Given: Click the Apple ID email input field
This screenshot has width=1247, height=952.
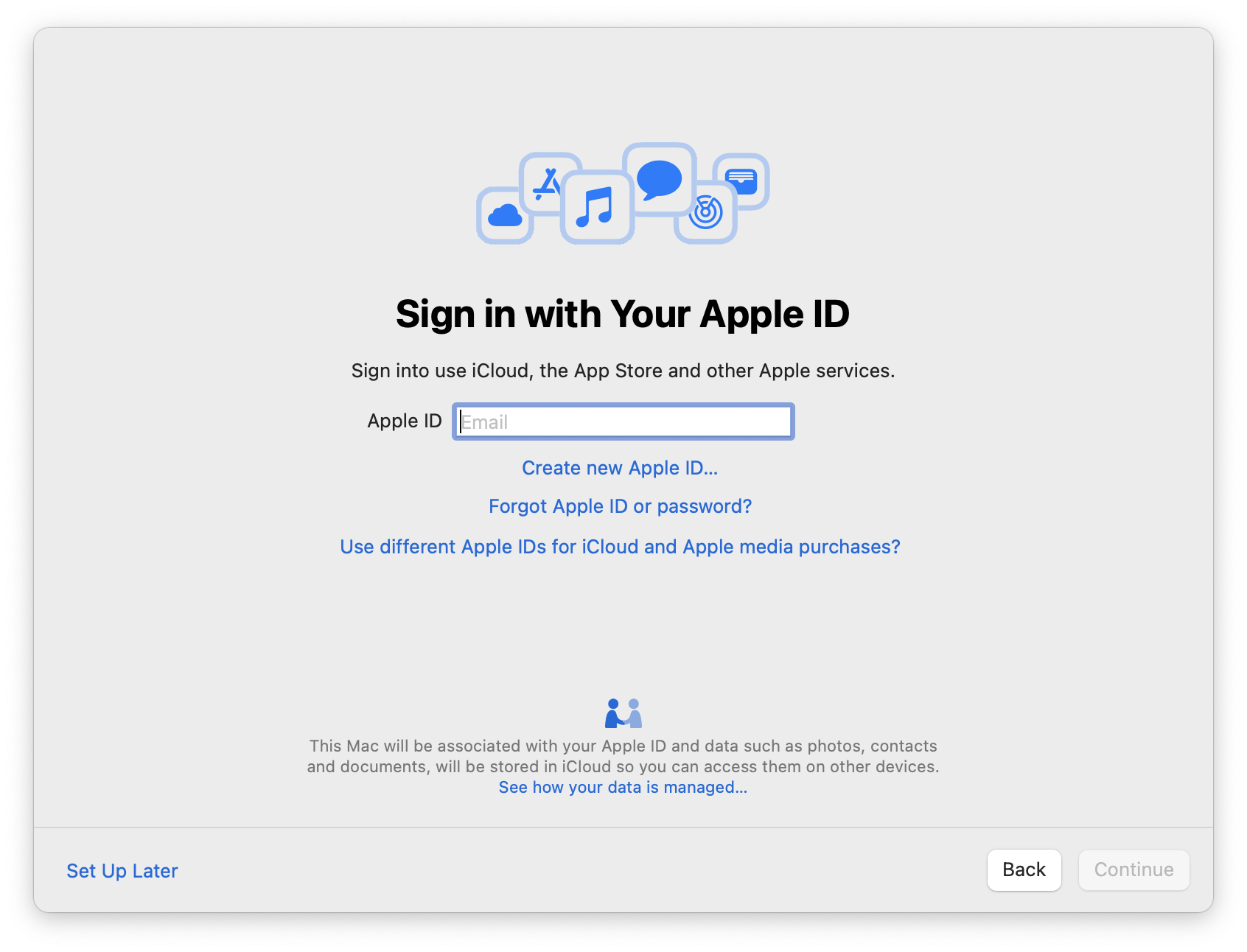Looking at the screenshot, I should (x=623, y=421).
